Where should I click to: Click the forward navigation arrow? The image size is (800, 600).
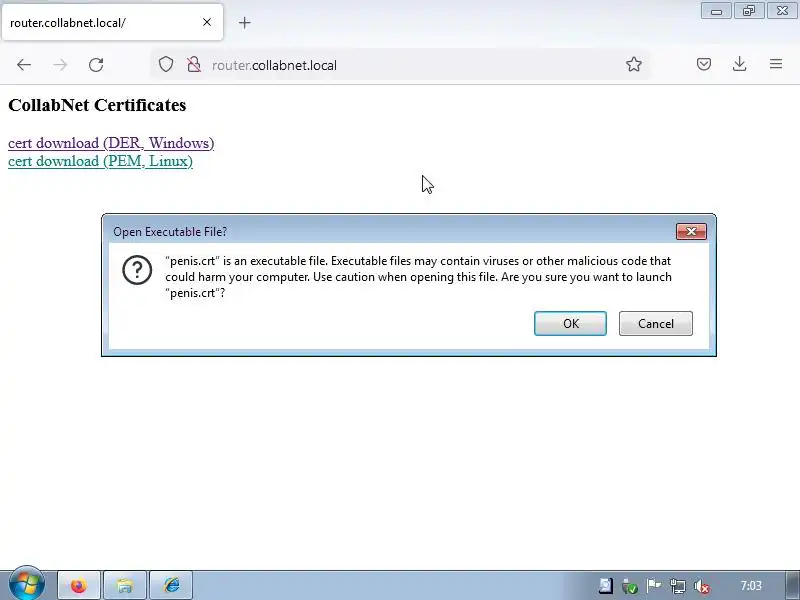(60, 65)
